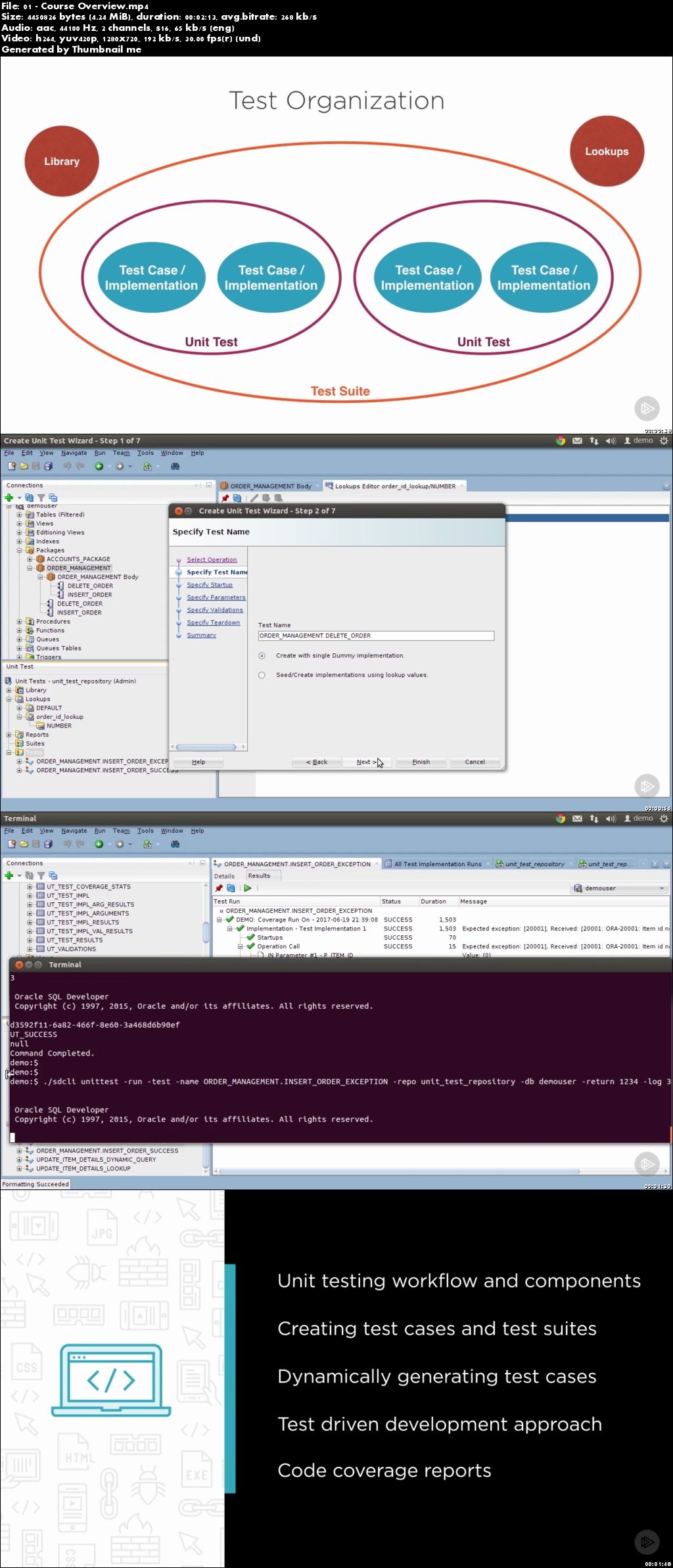The image size is (673, 1568).
Task: Click the pin icon under the Details tab
Action: pyautogui.click(x=219, y=888)
